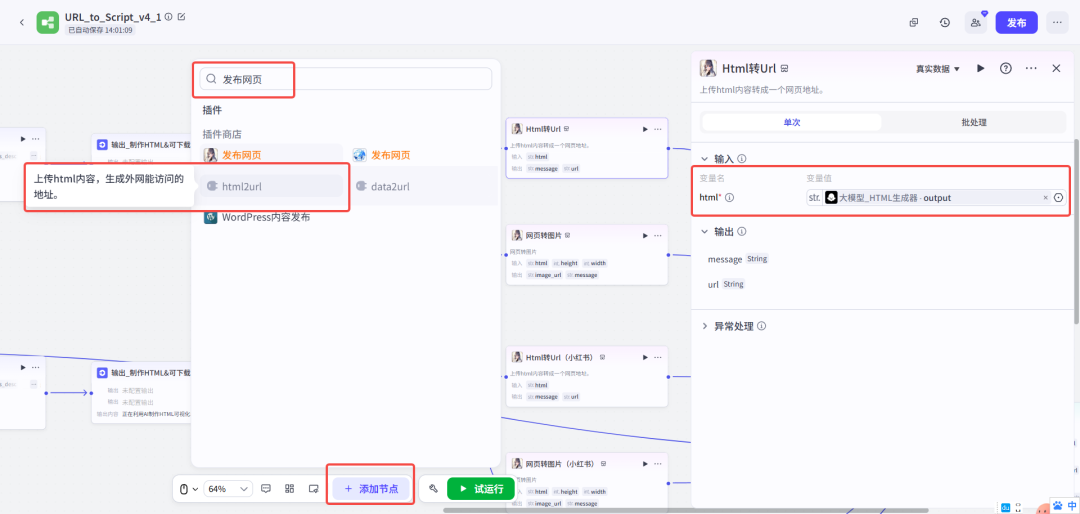Viewport: 1080px width, 514px height.
Task: Open the top-right more options menu
Action: click(1057, 22)
